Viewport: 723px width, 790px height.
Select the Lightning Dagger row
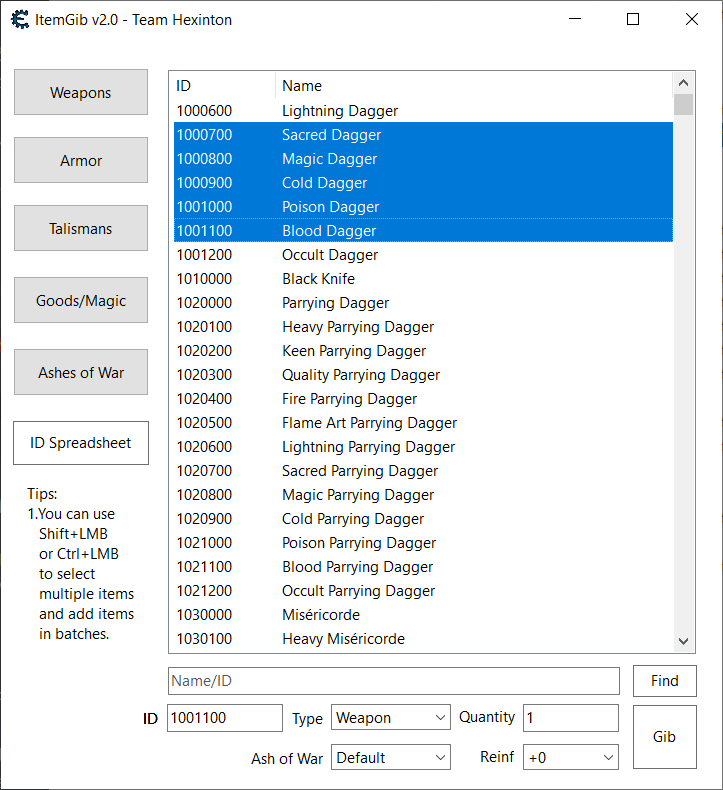423,111
